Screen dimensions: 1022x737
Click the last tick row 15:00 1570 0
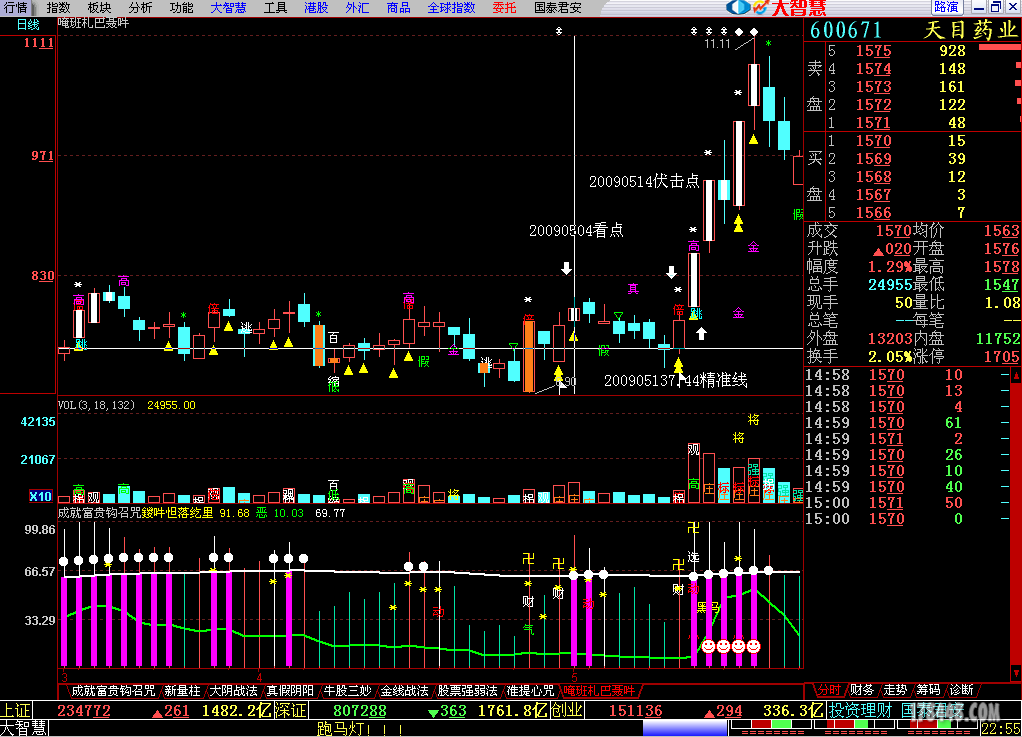click(x=907, y=519)
